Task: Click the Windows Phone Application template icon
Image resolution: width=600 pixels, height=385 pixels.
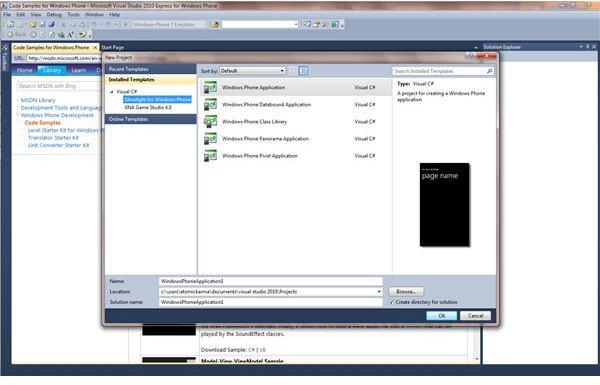Action: pyautogui.click(x=210, y=87)
